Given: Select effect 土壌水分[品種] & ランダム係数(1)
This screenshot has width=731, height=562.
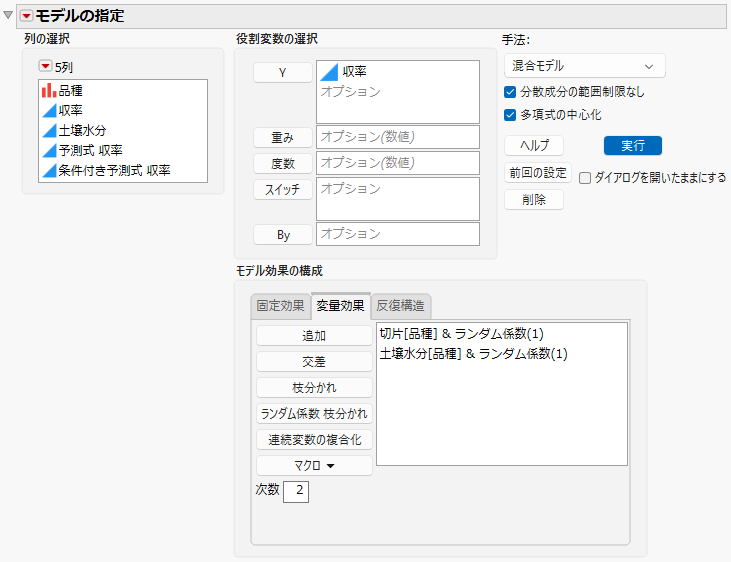Looking at the screenshot, I should point(474,354).
